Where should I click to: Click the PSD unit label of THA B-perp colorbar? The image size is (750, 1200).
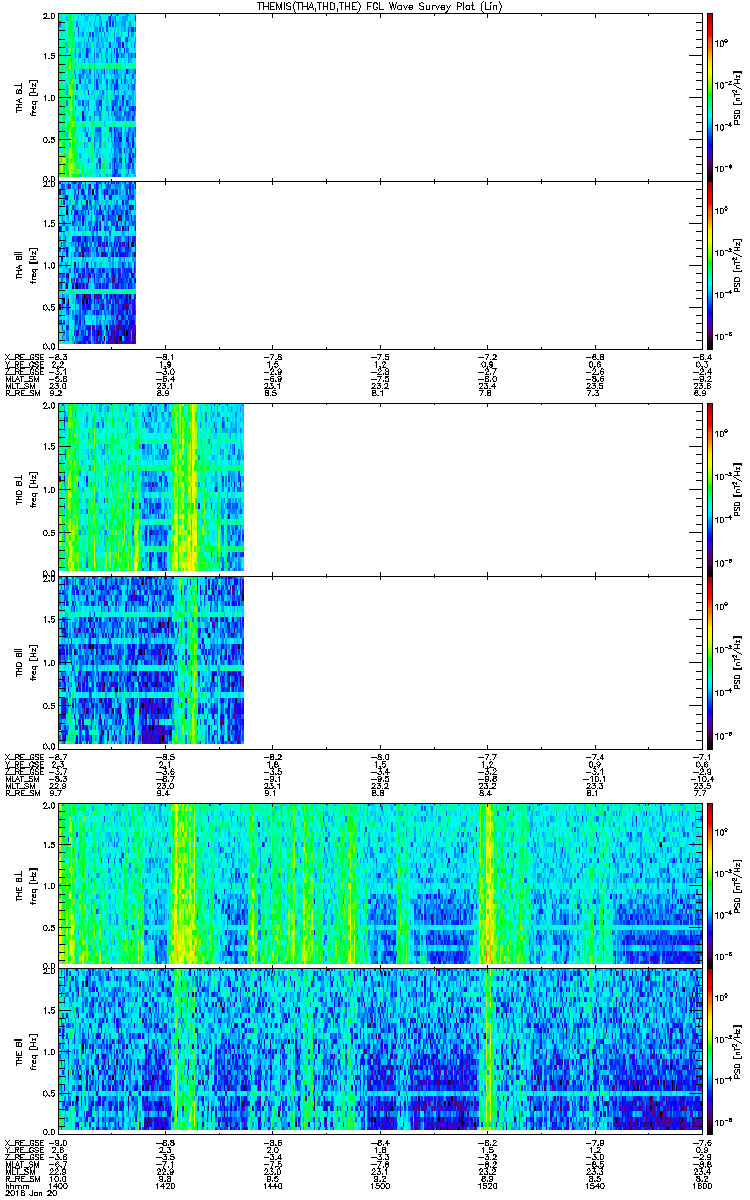pos(738,96)
